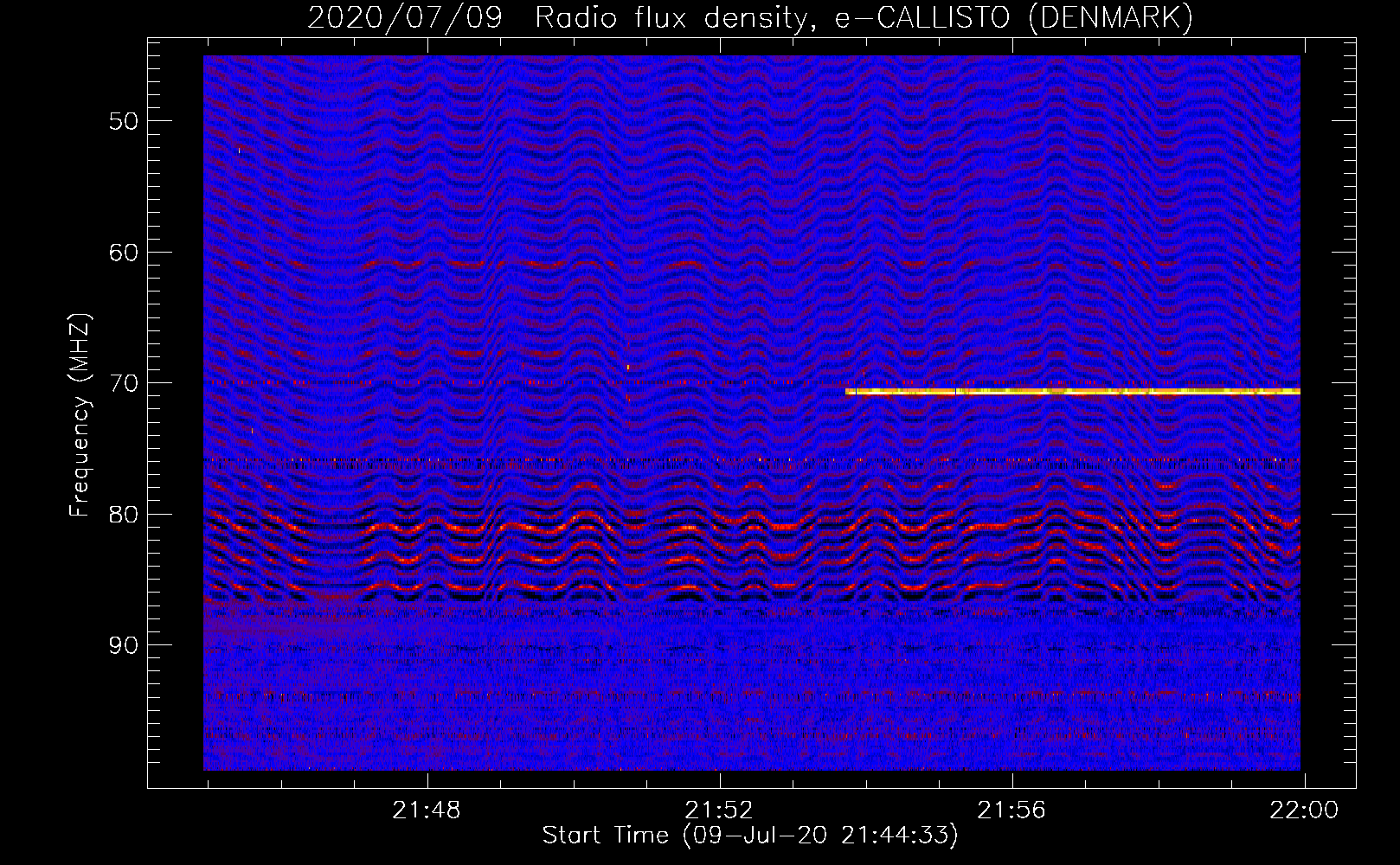The height and width of the screenshot is (865, 1400).
Task: Click the 21:56 time tick label
Action: point(1011,811)
